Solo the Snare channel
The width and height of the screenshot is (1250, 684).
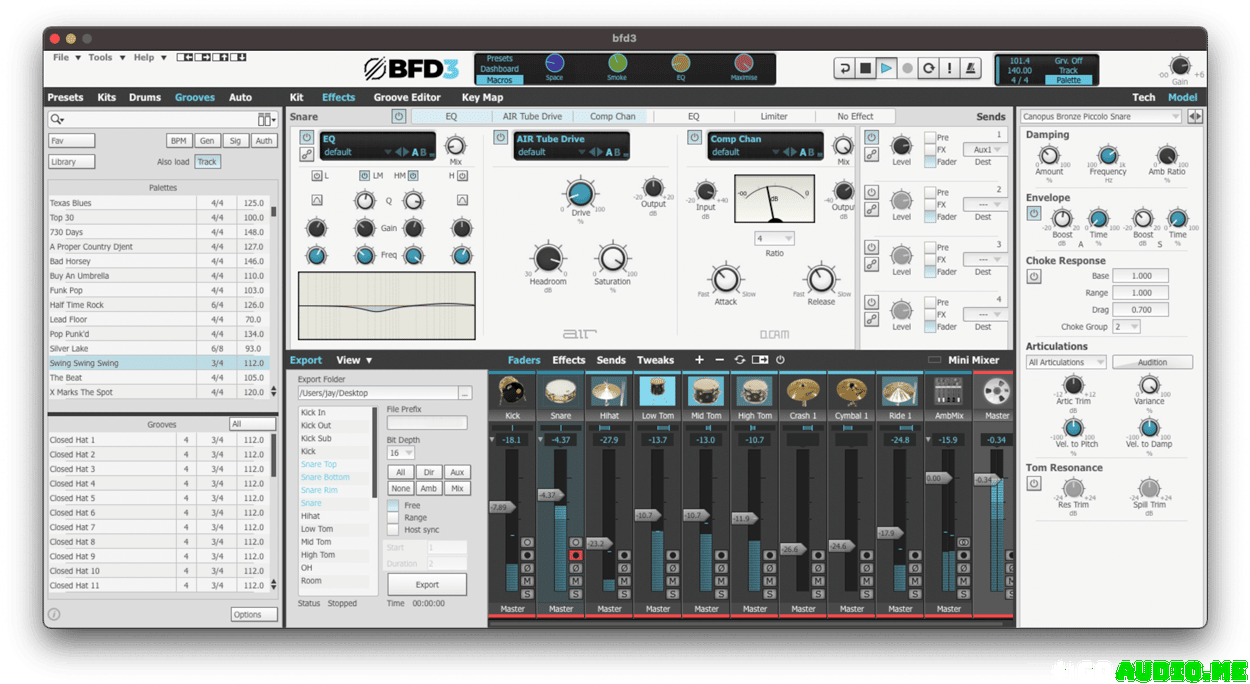click(x=575, y=593)
